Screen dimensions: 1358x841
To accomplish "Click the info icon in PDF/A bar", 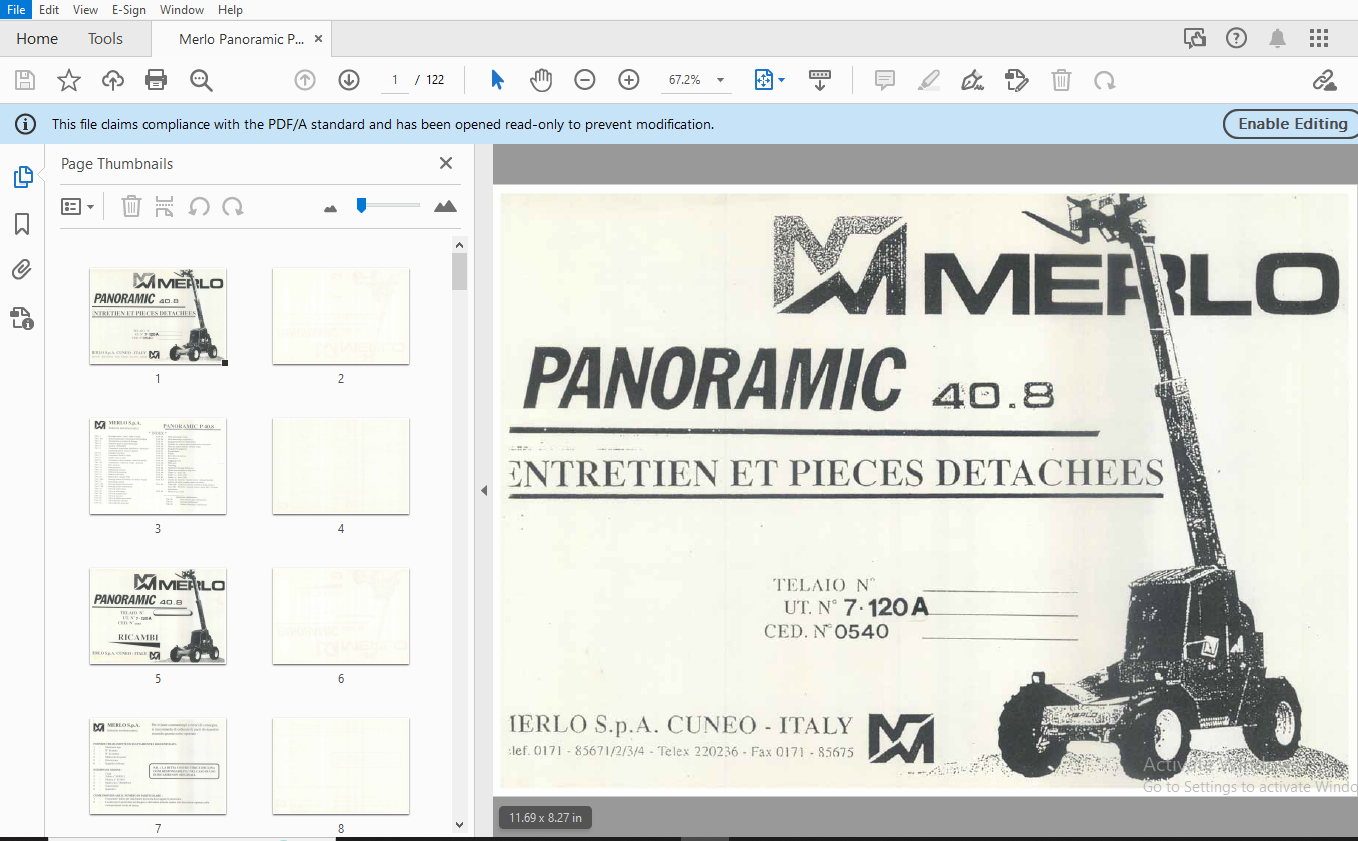I will (x=24, y=124).
